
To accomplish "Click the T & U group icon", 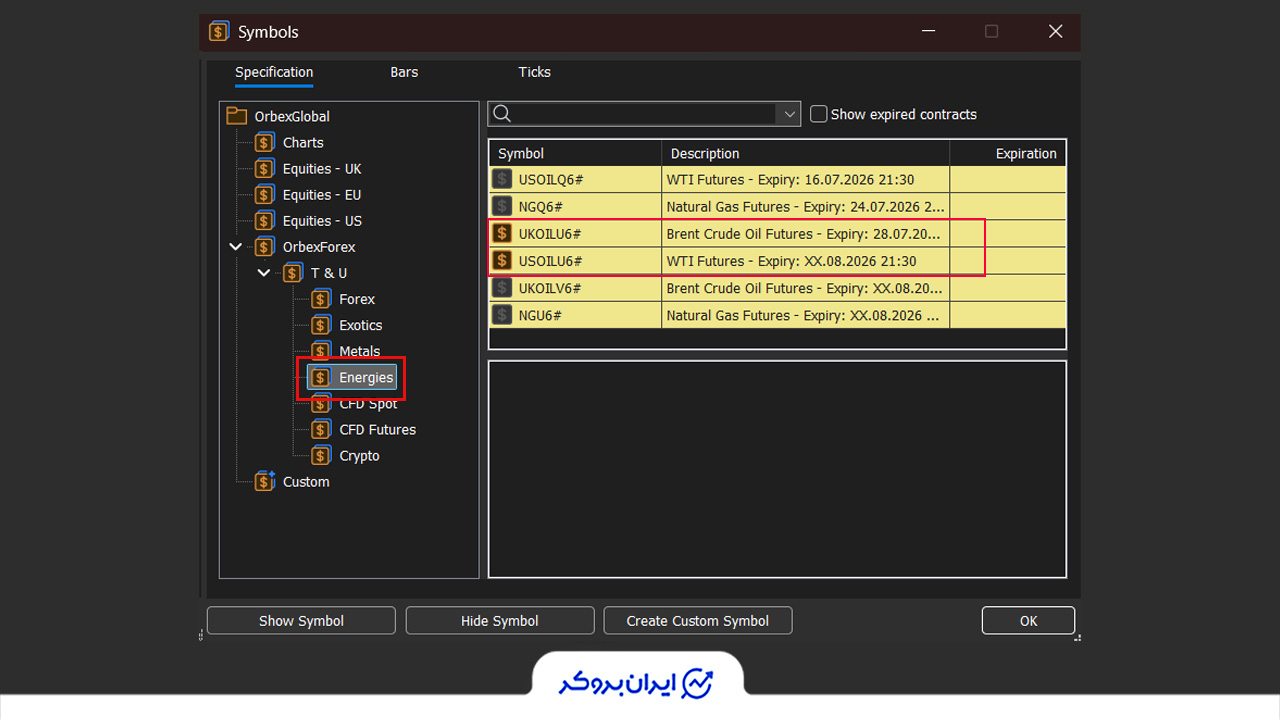I will [292, 273].
